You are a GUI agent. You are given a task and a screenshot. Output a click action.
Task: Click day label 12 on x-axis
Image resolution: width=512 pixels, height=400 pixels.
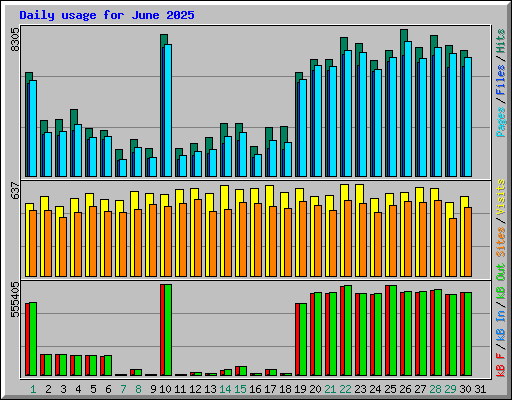195,389
